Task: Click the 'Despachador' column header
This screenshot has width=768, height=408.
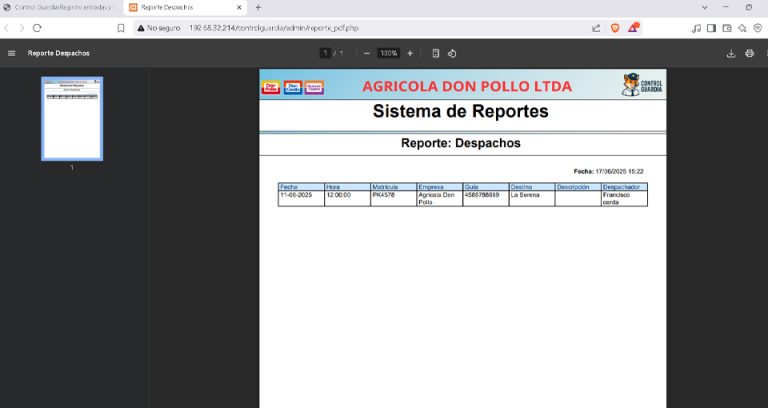Action: [x=624, y=187]
